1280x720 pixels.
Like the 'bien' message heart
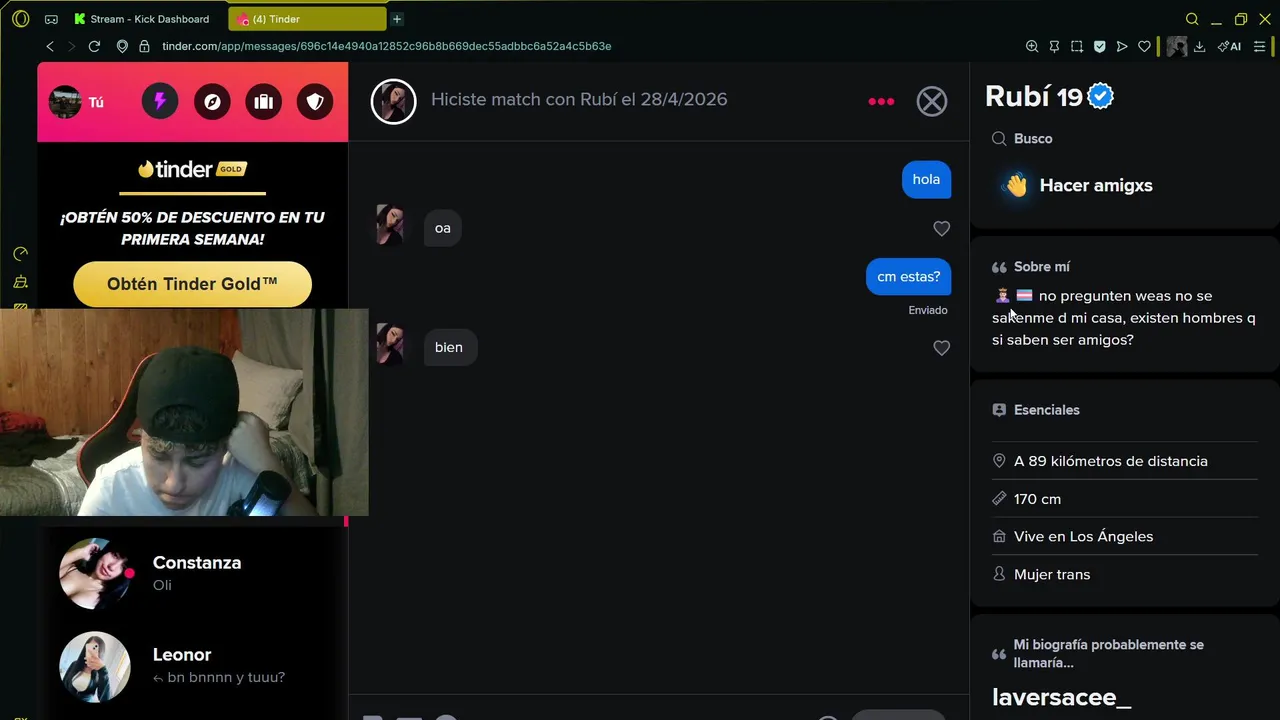click(941, 348)
